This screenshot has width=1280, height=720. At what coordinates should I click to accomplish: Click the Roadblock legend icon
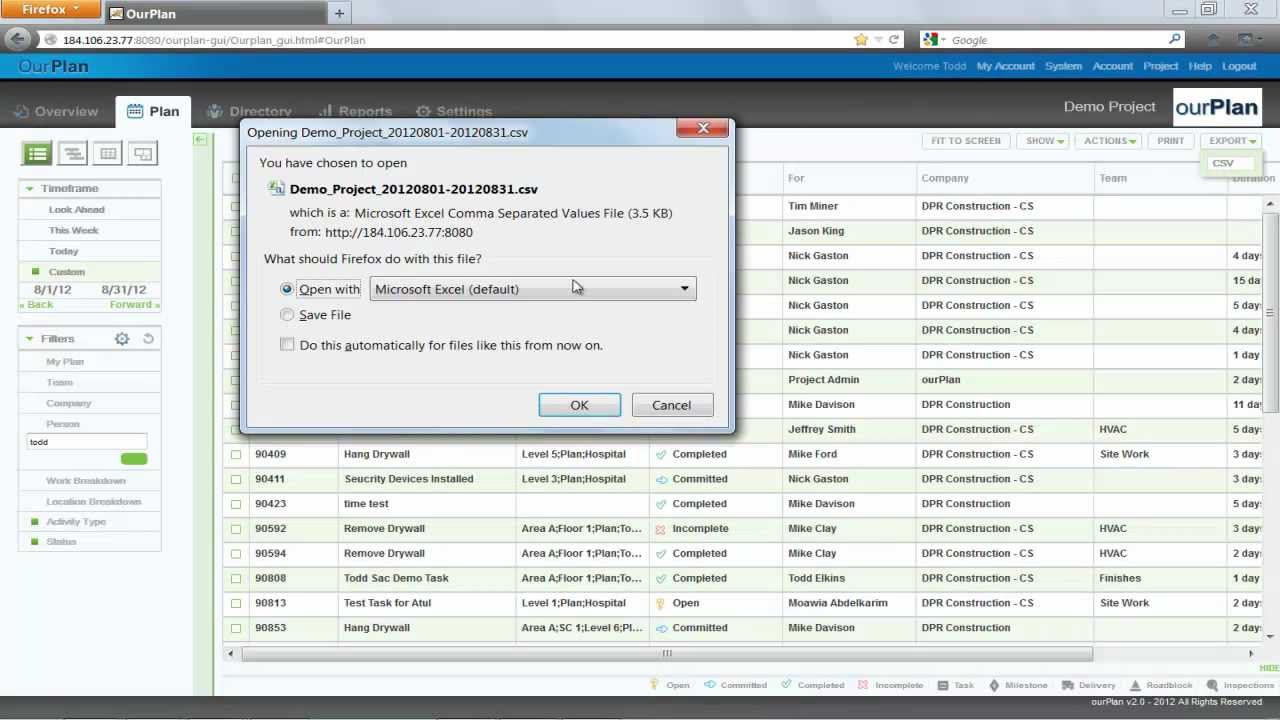(1135, 685)
